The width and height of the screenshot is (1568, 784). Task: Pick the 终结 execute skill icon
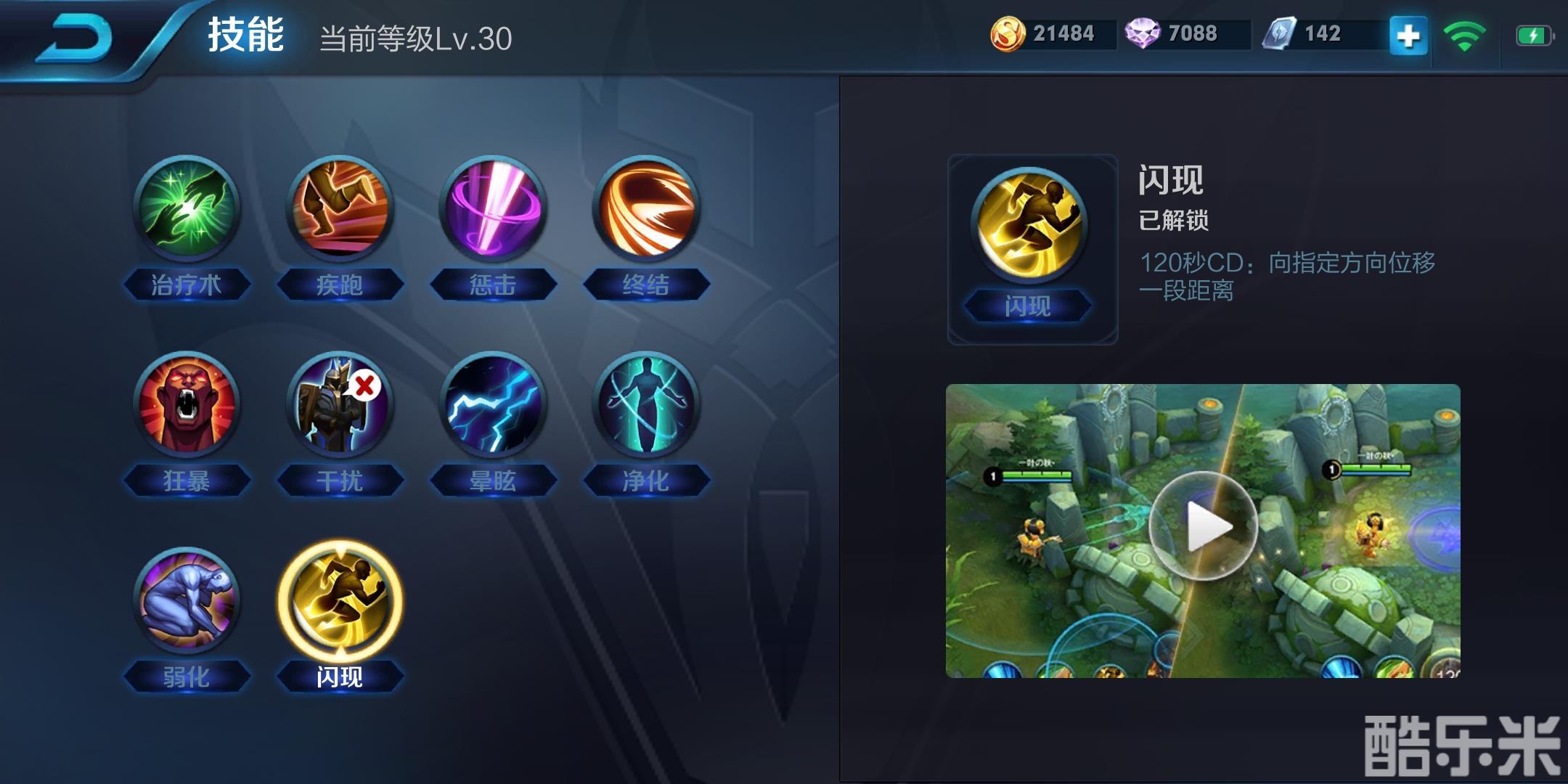[646, 208]
